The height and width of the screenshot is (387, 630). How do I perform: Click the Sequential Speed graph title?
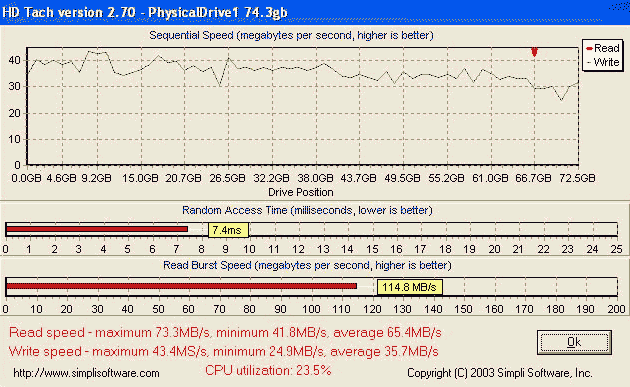click(x=291, y=35)
